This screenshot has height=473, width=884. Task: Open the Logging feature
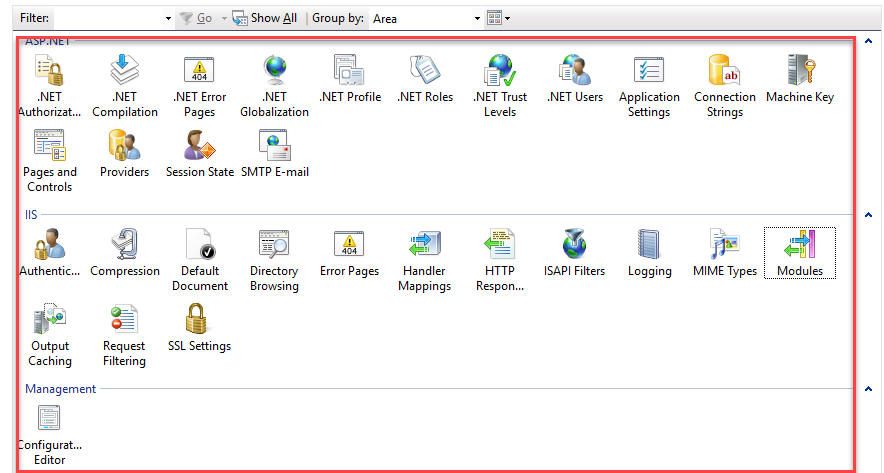click(649, 253)
